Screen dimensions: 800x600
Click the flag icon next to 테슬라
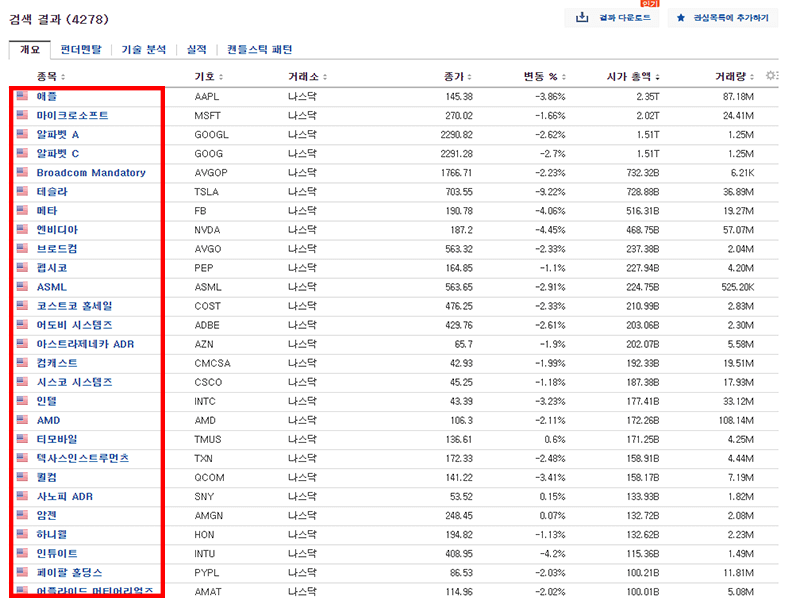[22, 191]
